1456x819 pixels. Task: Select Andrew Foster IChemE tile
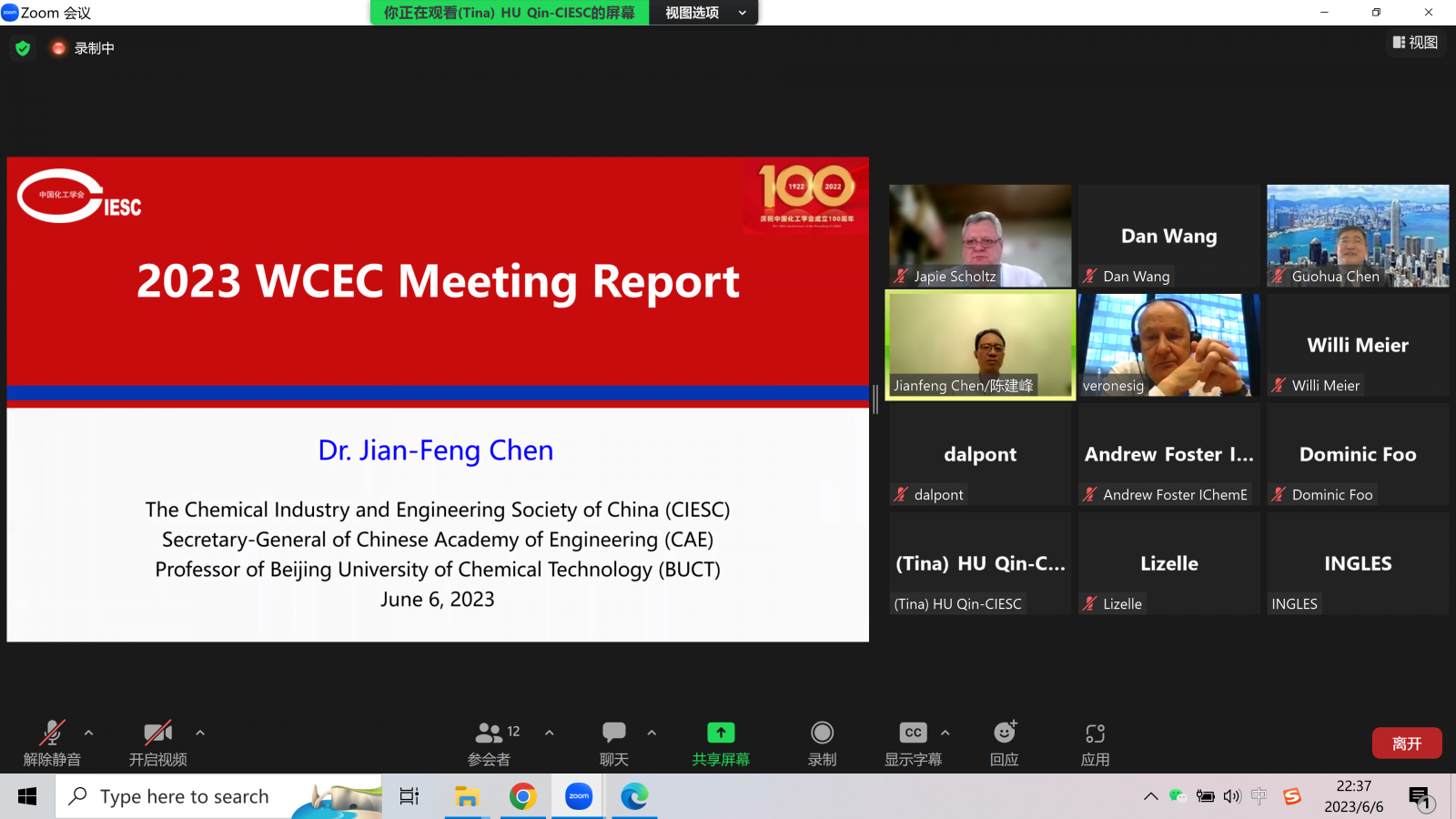tap(1169, 454)
